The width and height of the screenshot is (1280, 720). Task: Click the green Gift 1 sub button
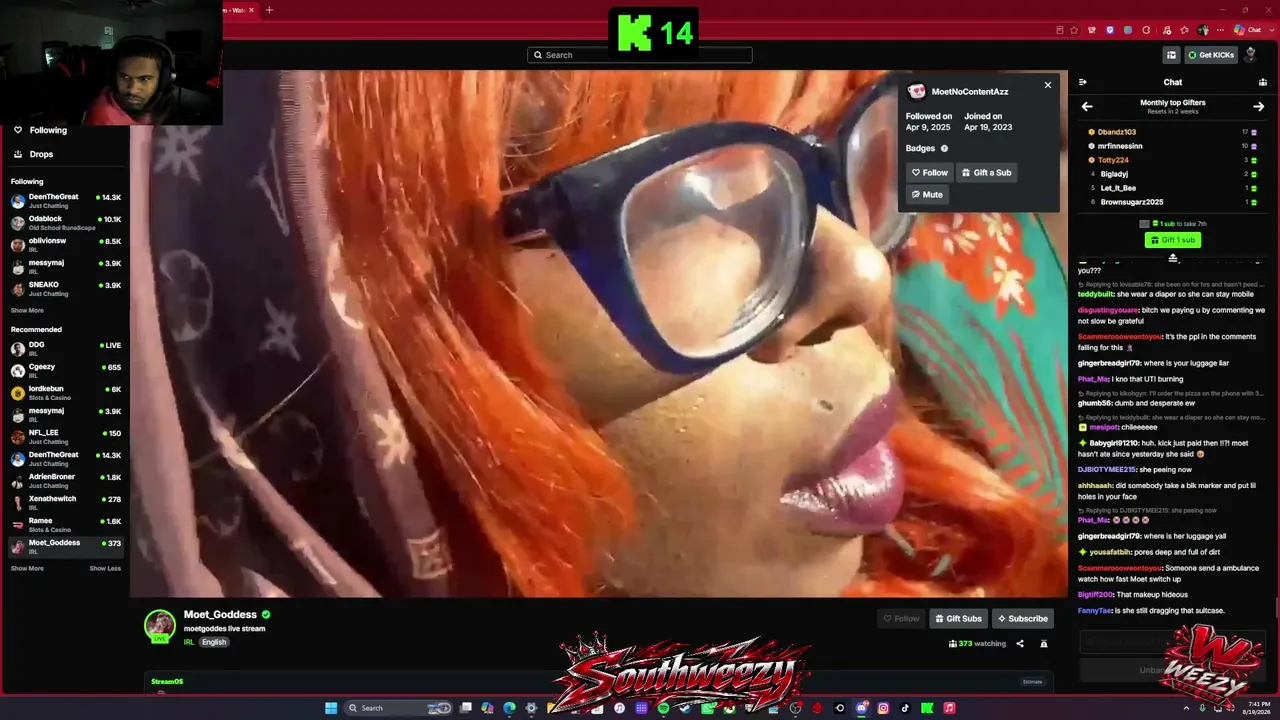pos(1172,240)
